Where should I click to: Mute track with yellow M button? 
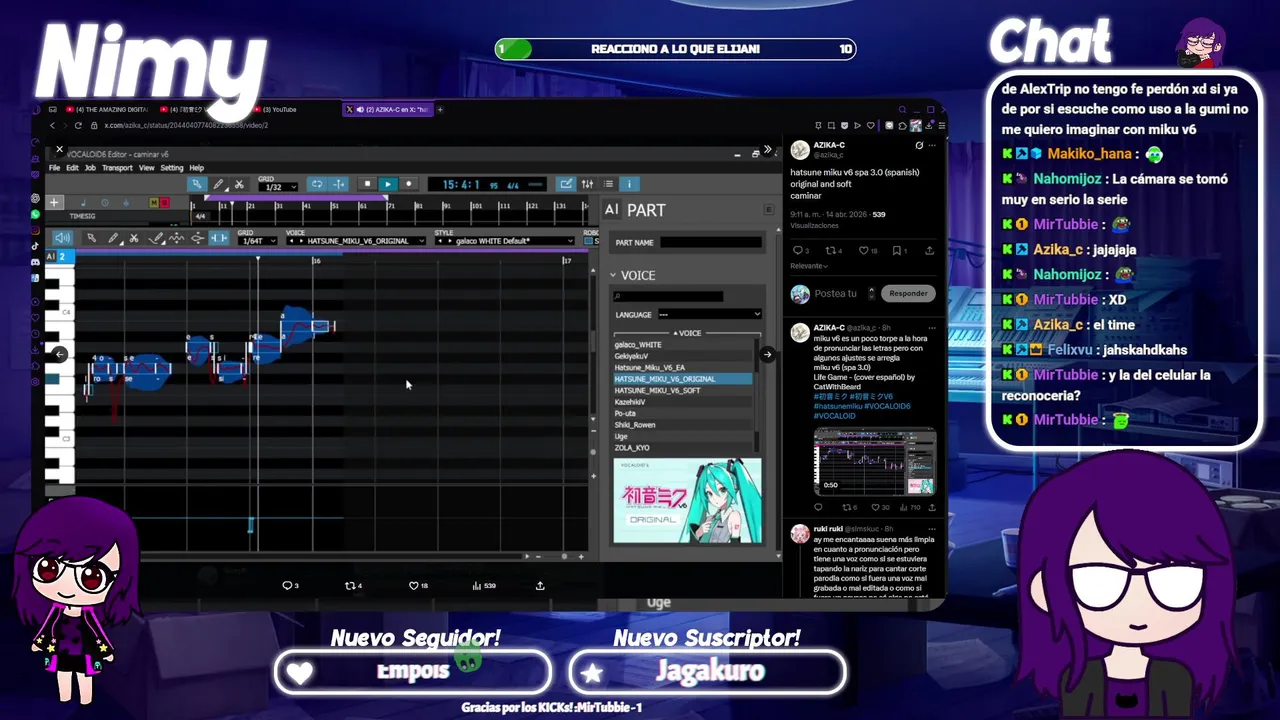click(x=154, y=203)
